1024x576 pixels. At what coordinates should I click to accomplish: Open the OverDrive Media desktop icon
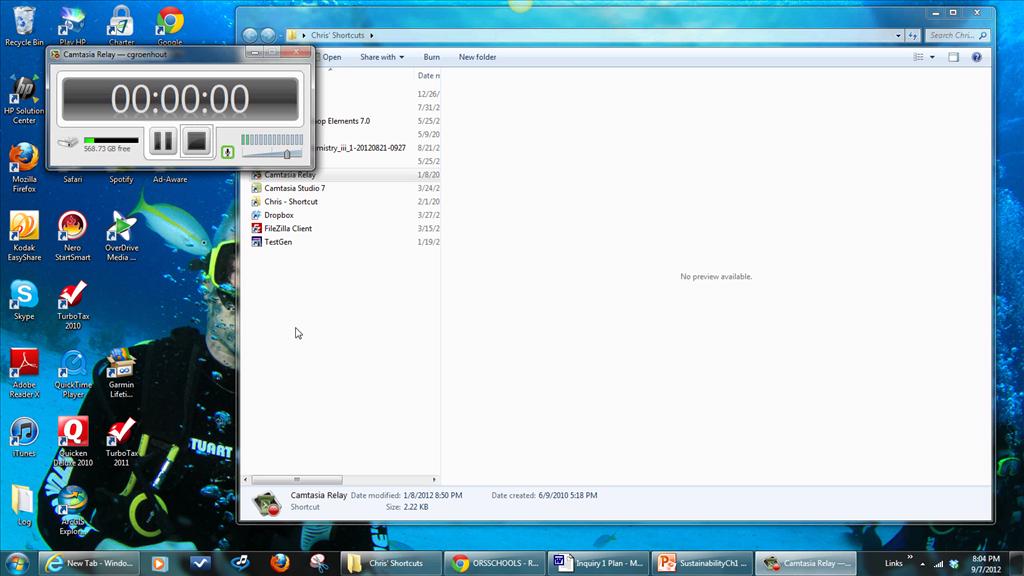click(121, 236)
